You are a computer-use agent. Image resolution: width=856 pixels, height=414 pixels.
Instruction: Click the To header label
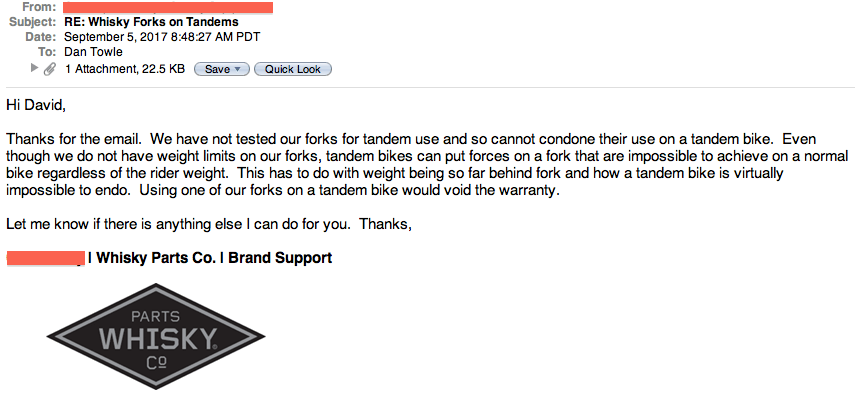click(47, 52)
